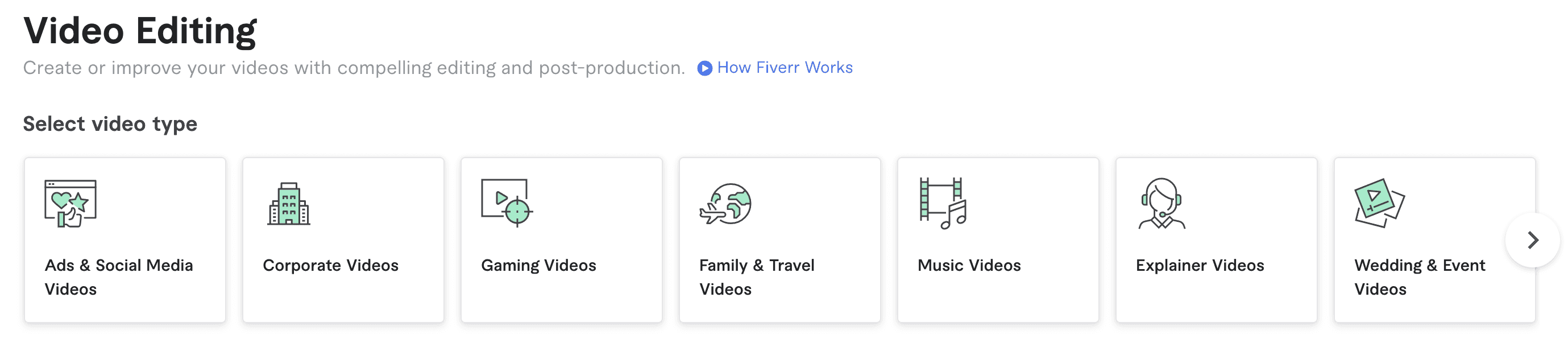The image size is (1568, 355).
Task: Click the blue play icon beside How Fiverr Works
Action: click(x=704, y=68)
